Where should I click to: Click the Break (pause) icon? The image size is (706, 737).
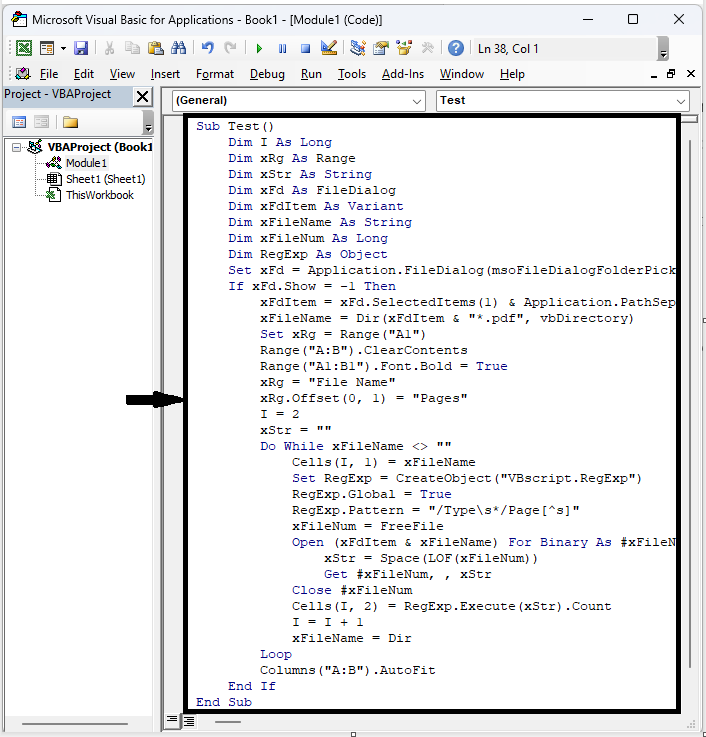[x=282, y=48]
